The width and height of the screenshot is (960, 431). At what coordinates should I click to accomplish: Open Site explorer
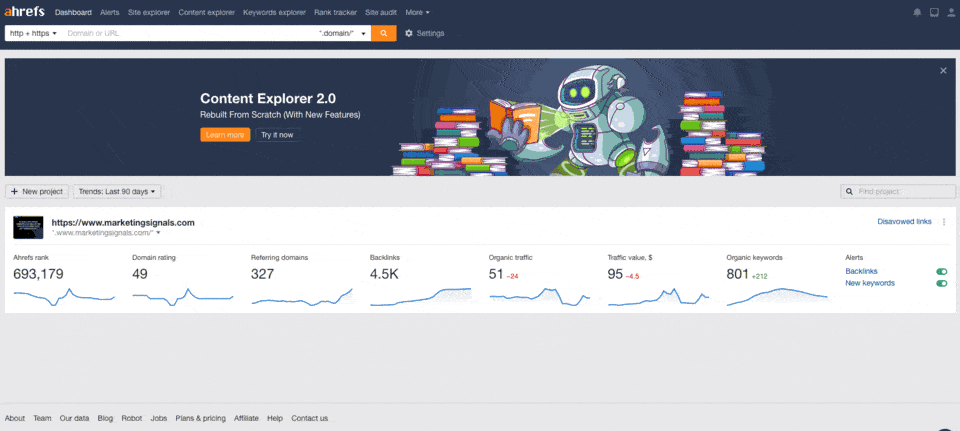click(x=149, y=12)
